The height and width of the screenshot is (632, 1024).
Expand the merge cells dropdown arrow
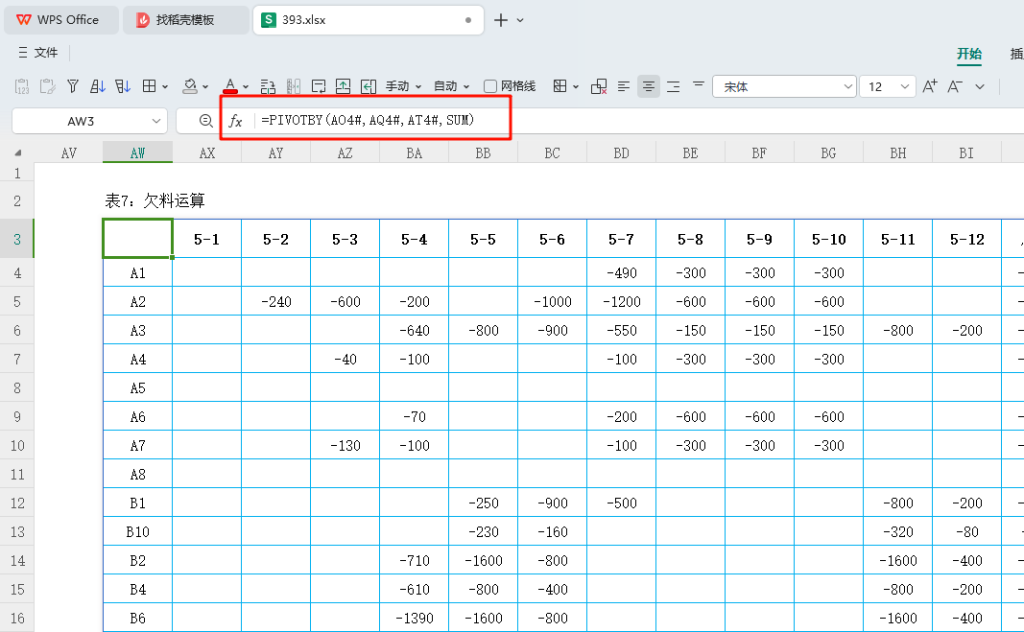click(575, 86)
